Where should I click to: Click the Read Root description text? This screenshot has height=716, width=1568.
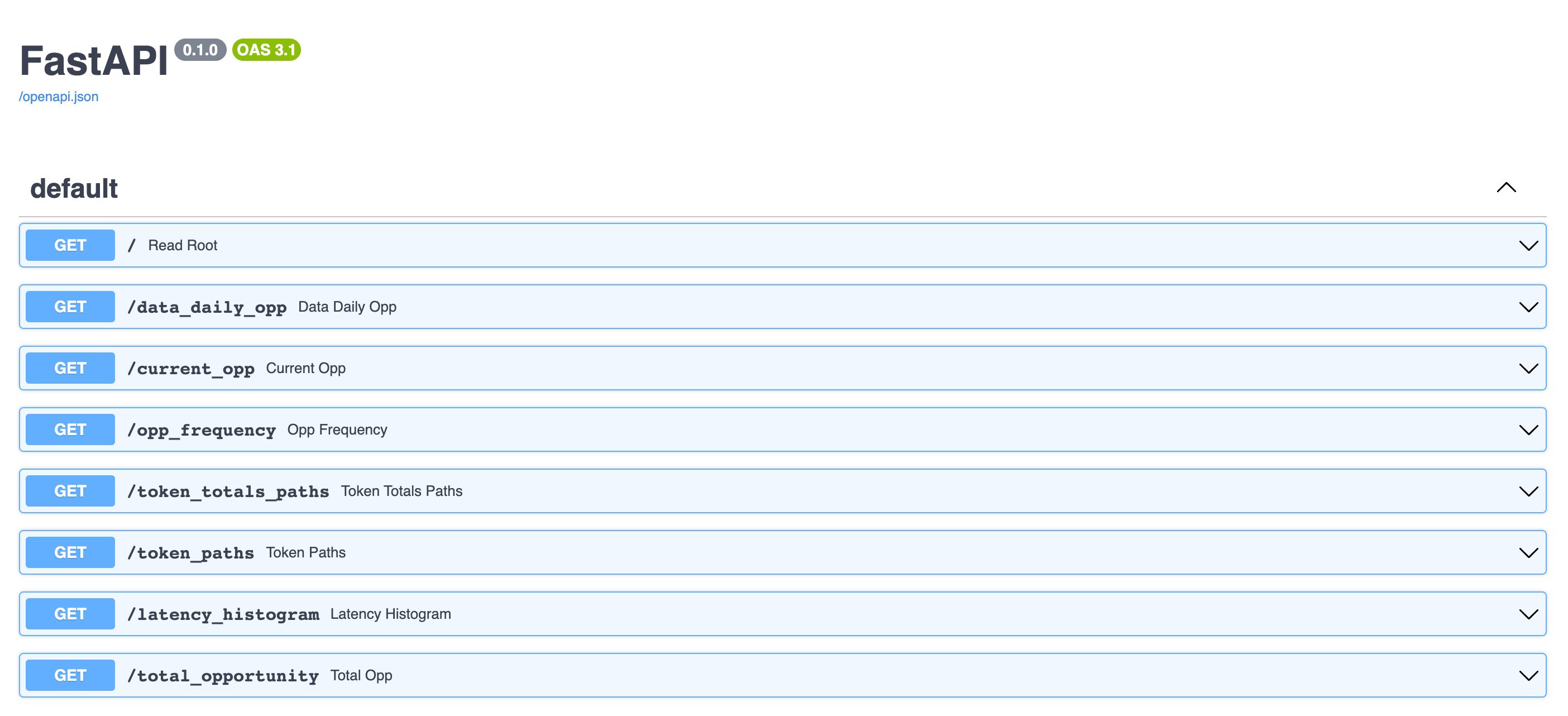(x=183, y=245)
